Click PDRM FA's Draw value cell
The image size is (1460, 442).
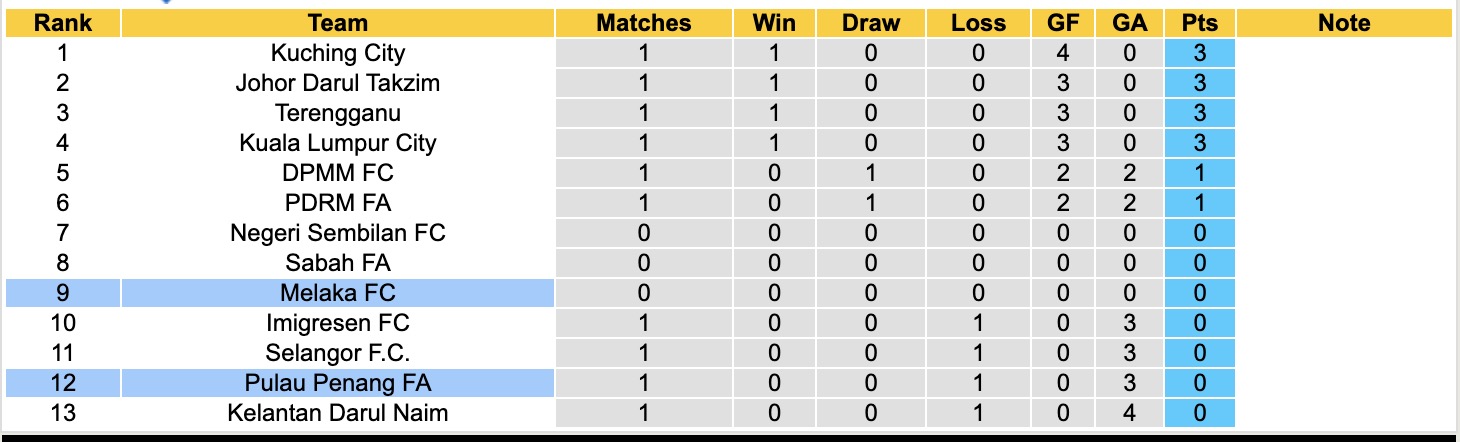pos(870,203)
